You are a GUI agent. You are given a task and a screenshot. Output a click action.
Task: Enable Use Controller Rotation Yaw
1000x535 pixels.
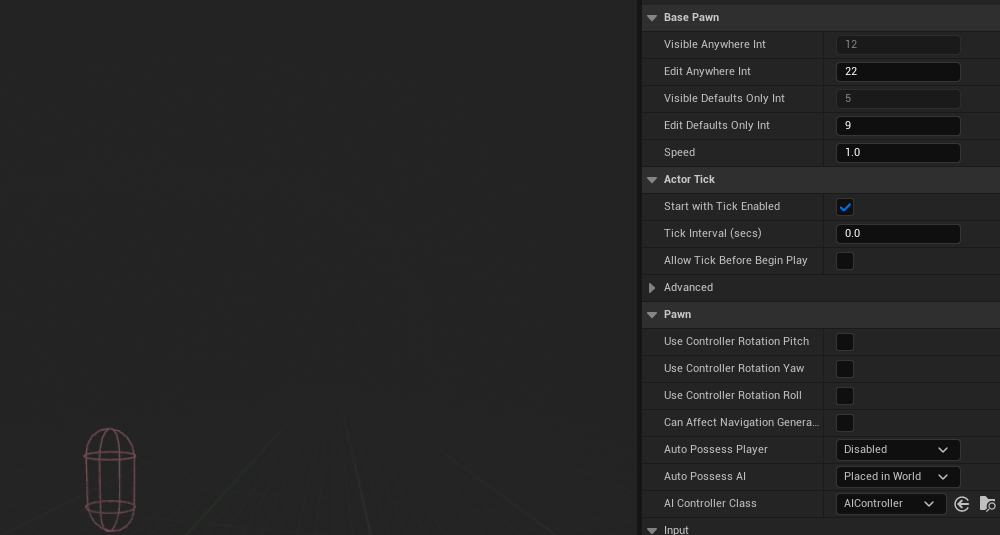coord(845,369)
